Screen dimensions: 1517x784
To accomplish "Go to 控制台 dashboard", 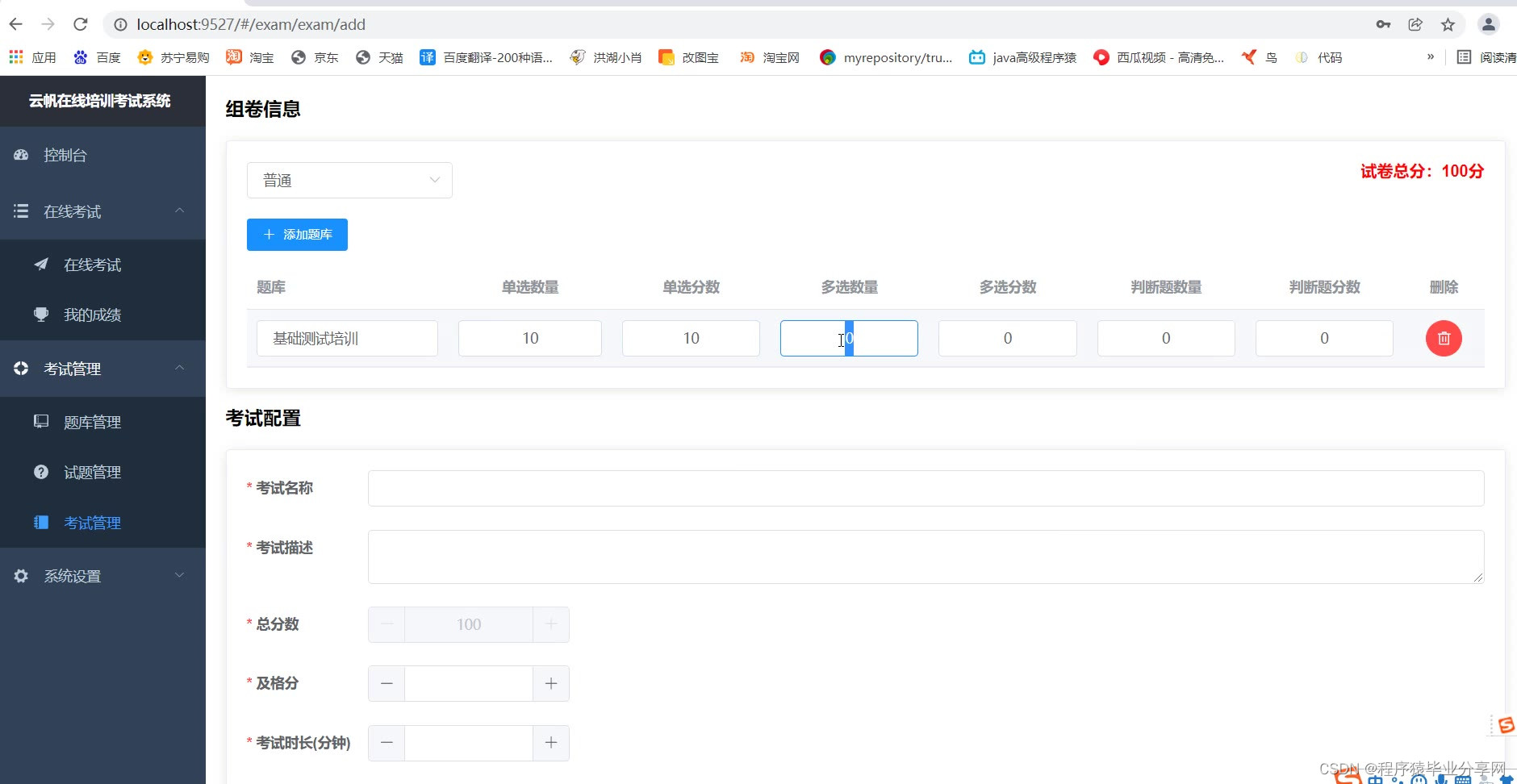I will (102, 155).
